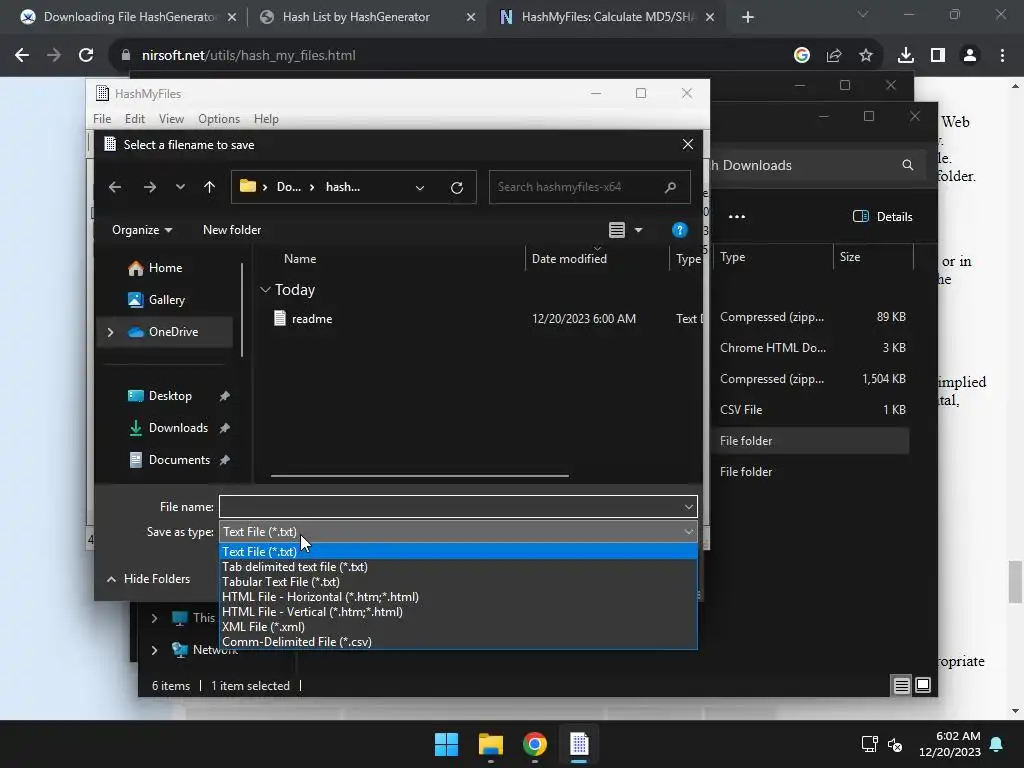Viewport: 1024px width, 768px height.
Task: Go back in save dialog
Action: tap(115, 187)
